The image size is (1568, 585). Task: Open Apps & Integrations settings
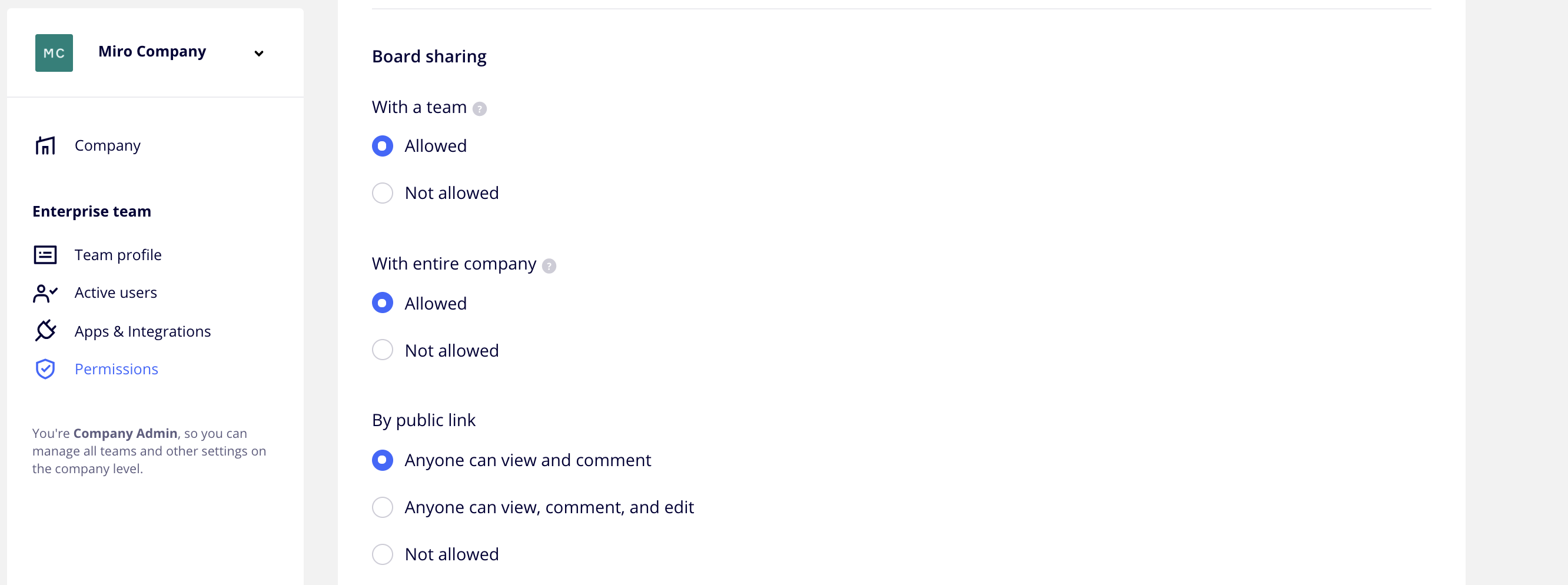point(142,331)
